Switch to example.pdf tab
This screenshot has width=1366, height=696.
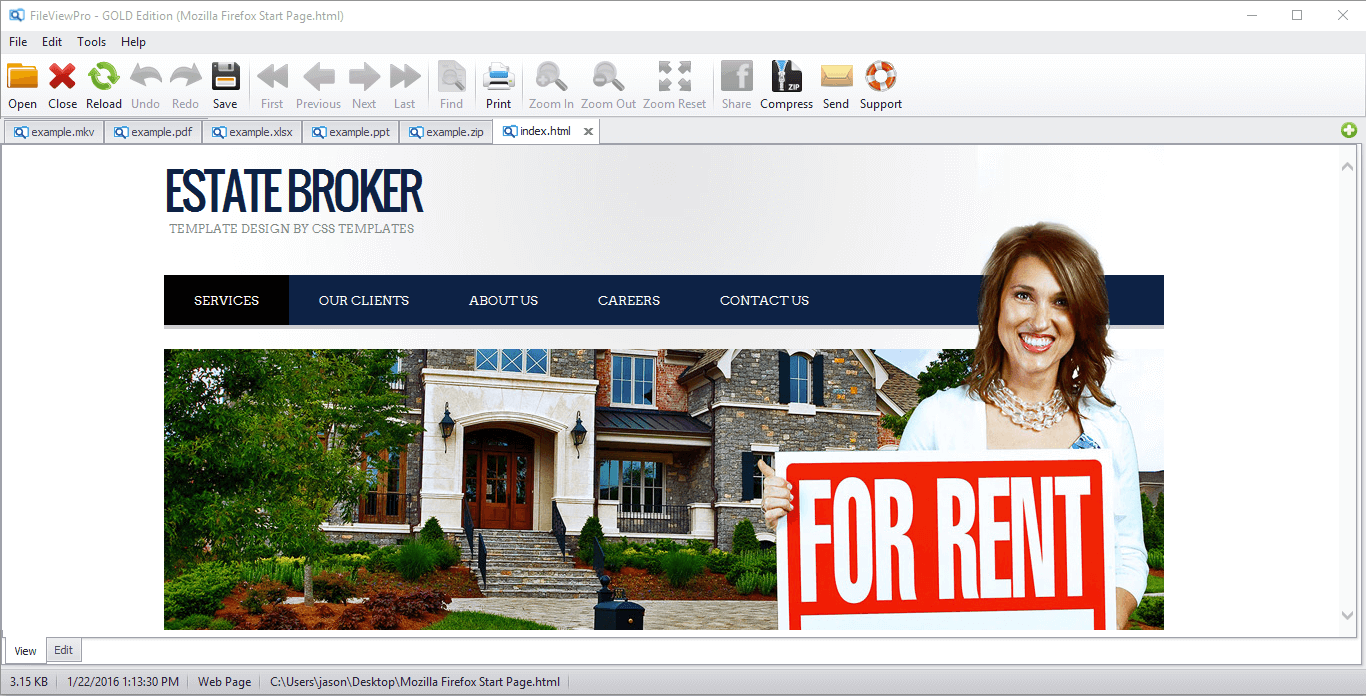click(x=153, y=132)
